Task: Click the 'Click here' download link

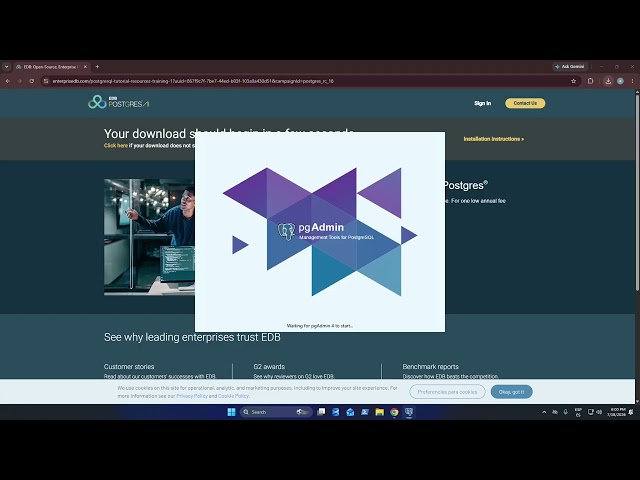Action: (x=116, y=146)
